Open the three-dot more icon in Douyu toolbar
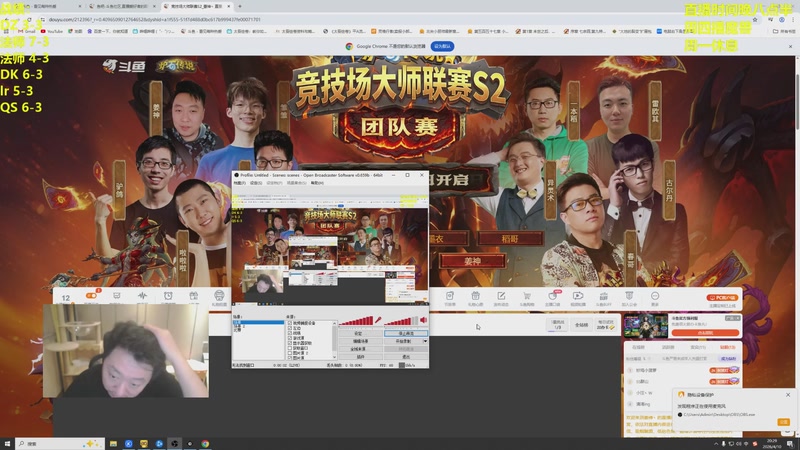 pyautogui.click(x=655, y=296)
